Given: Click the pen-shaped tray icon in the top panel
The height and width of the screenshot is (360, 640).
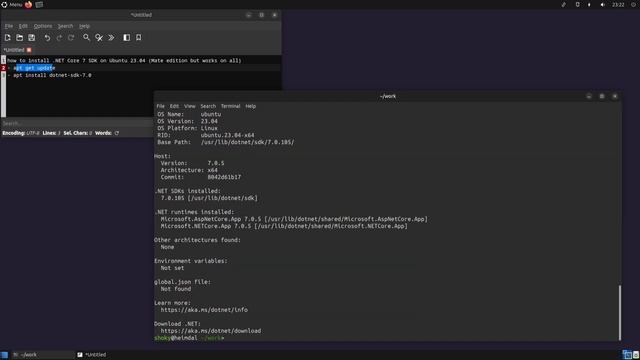Looking at the screenshot, I should coord(564,4).
